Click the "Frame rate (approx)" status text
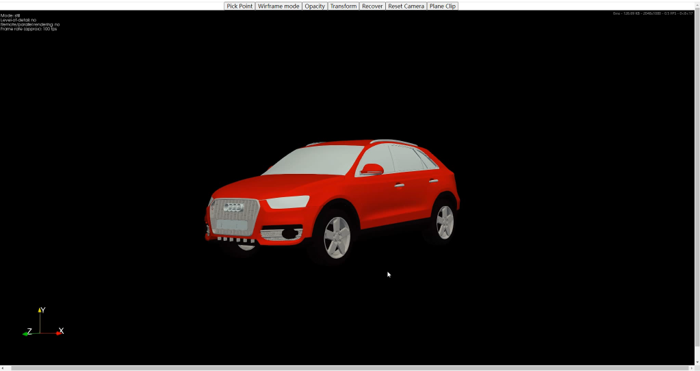 29,29
